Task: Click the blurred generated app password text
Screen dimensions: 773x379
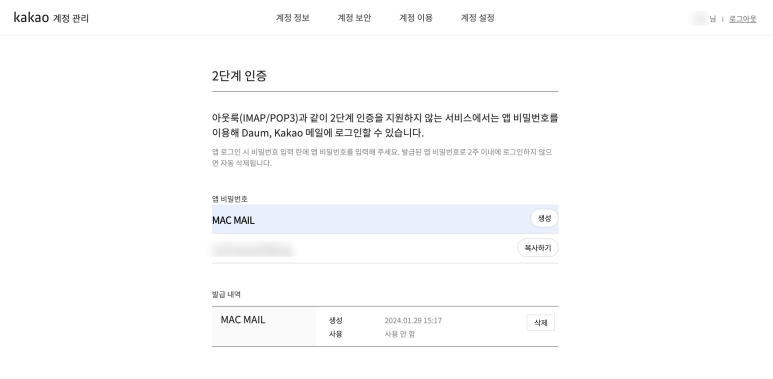Action: pos(252,249)
